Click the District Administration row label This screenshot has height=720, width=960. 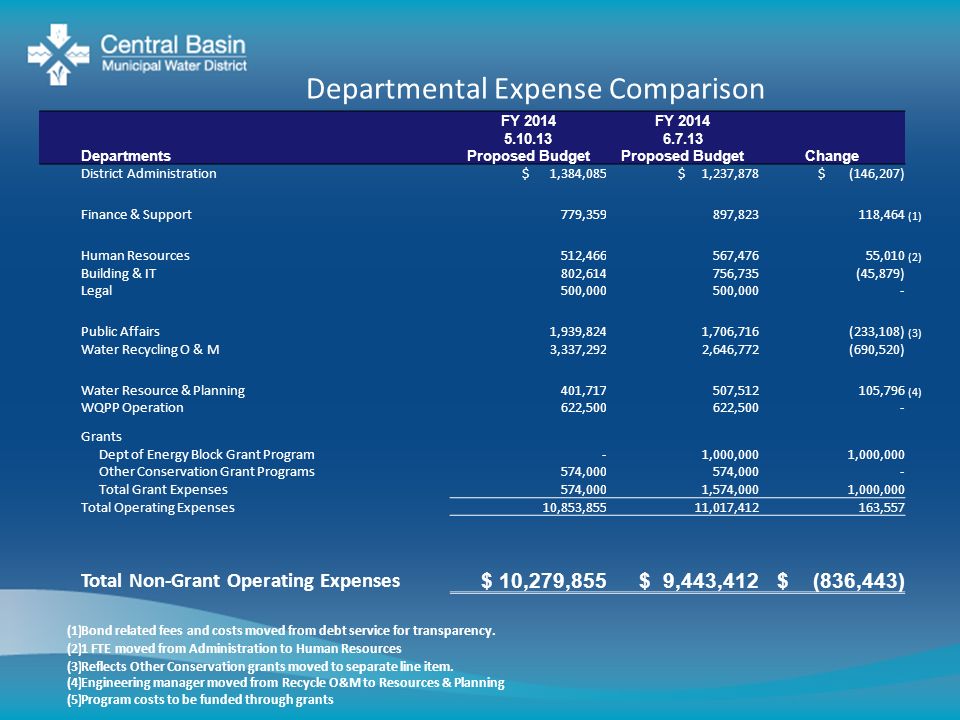[149, 173]
